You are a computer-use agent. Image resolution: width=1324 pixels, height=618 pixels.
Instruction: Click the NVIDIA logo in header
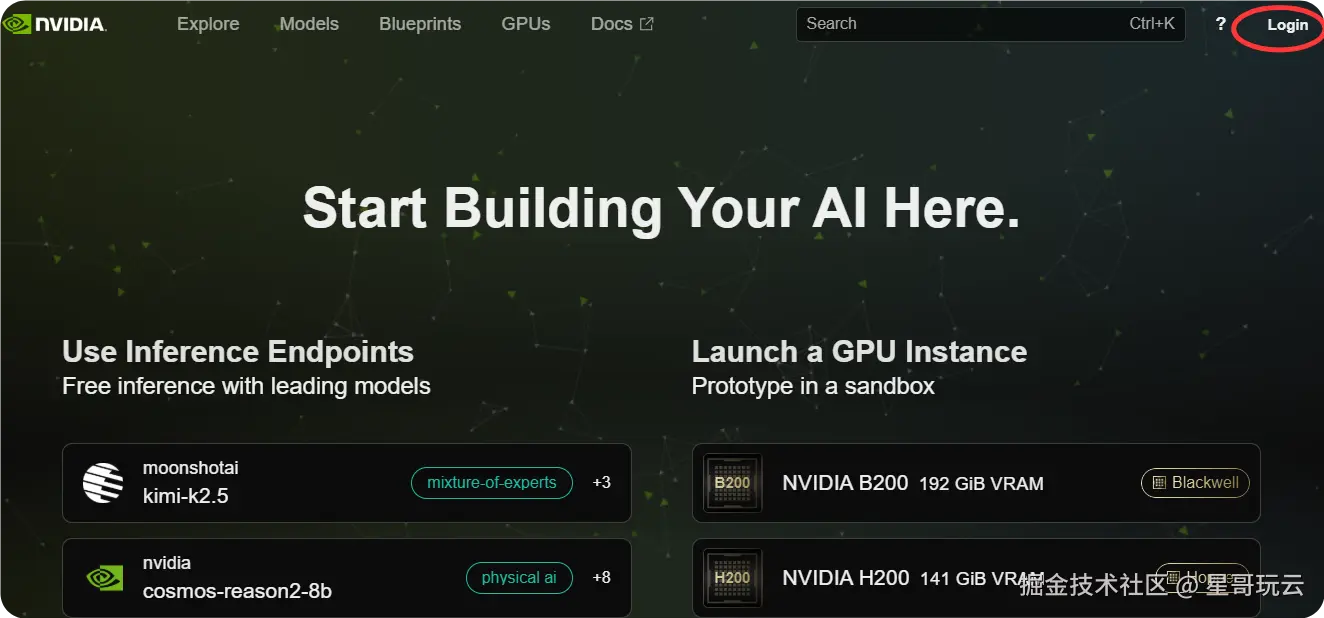(54, 24)
